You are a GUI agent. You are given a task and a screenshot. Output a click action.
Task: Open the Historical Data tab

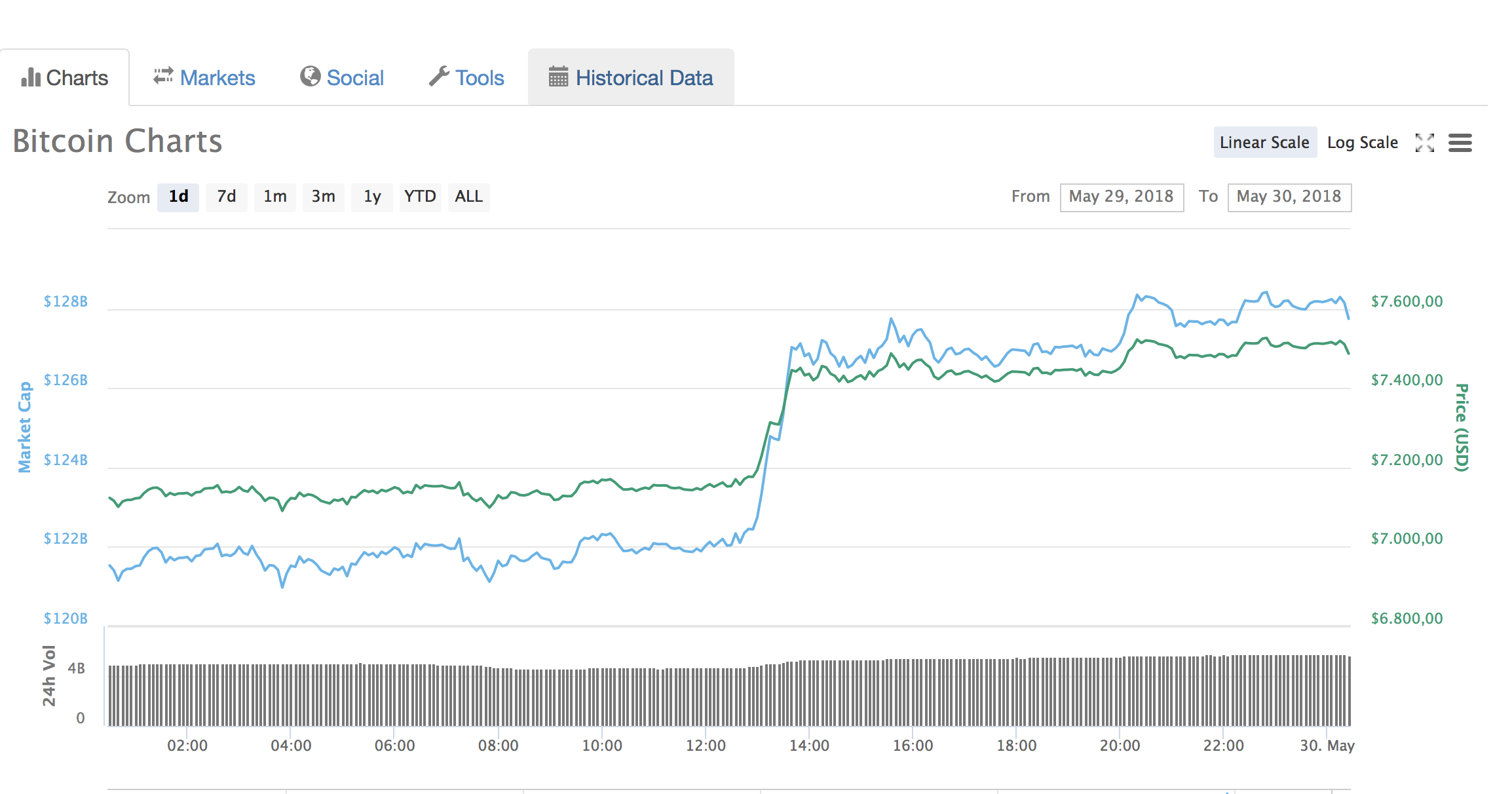(643, 78)
